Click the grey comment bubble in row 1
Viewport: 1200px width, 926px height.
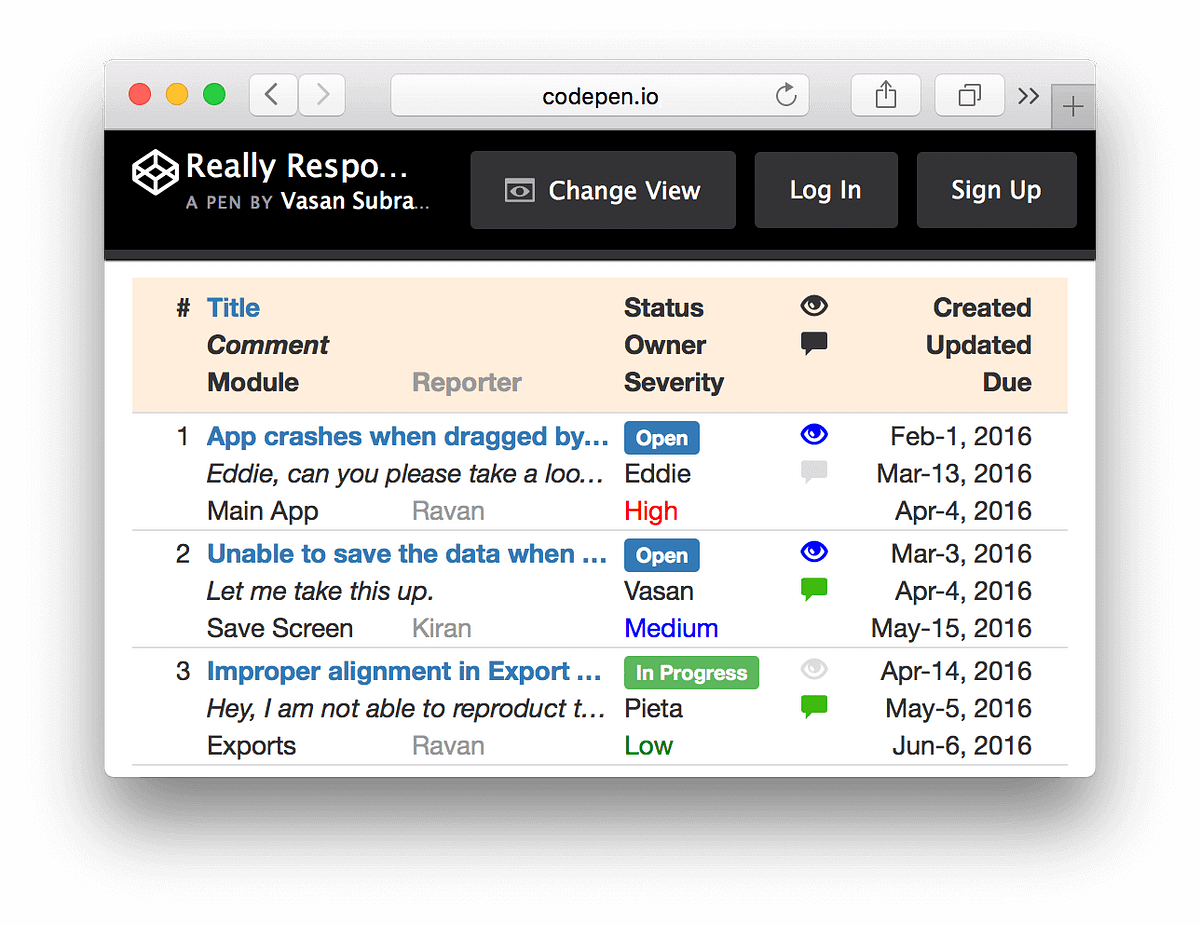(x=814, y=472)
